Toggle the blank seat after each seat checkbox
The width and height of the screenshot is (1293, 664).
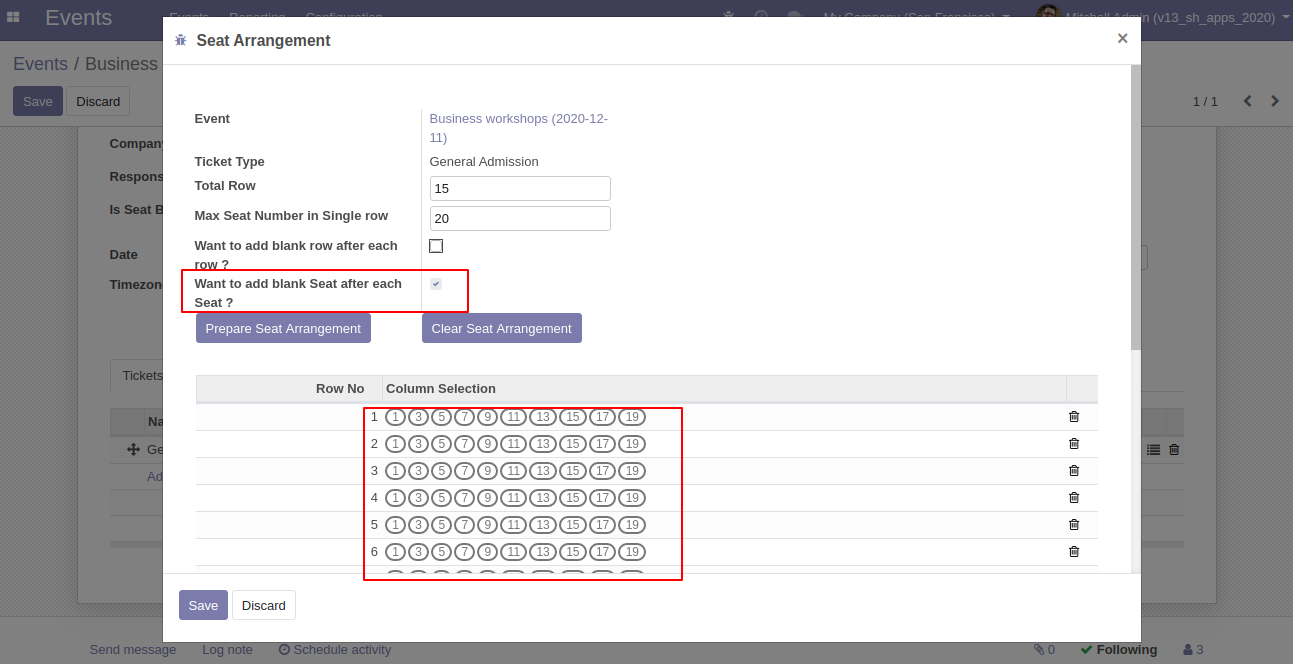436,284
